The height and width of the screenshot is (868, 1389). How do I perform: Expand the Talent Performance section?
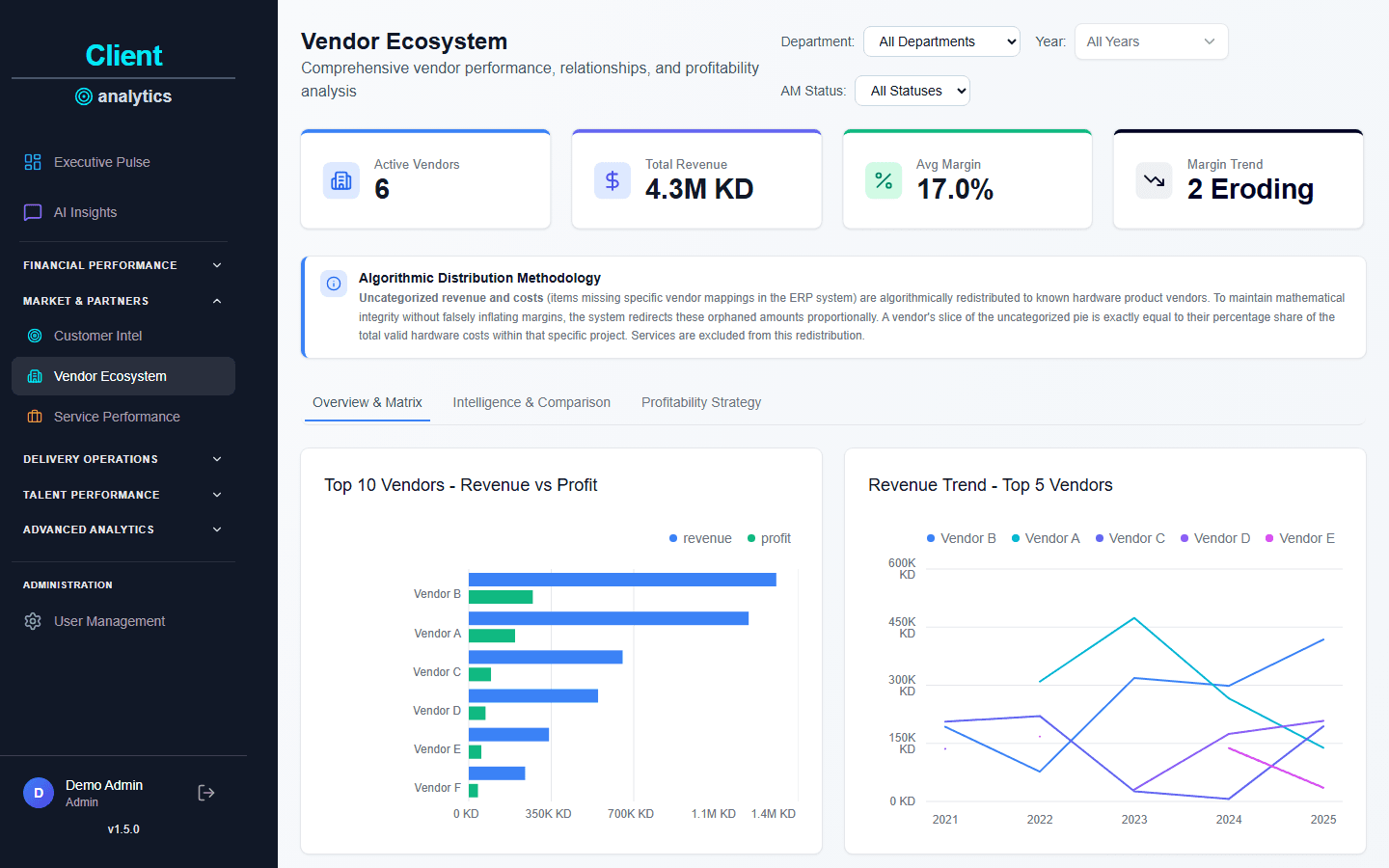tap(123, 495)
